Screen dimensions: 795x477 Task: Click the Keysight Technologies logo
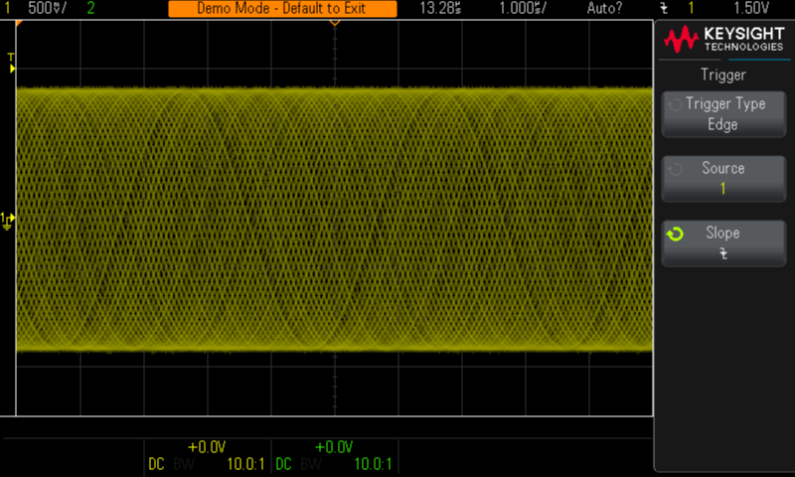coord(724,41)
